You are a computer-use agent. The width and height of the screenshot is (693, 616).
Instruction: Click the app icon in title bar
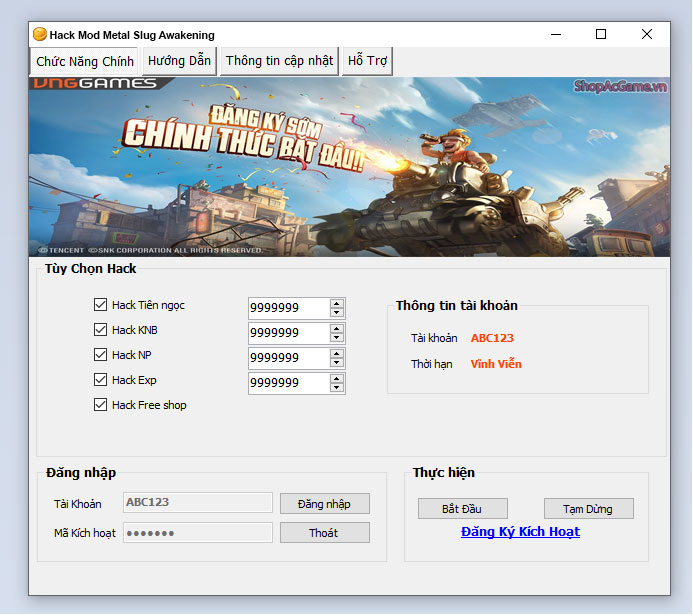coord(40,34)
